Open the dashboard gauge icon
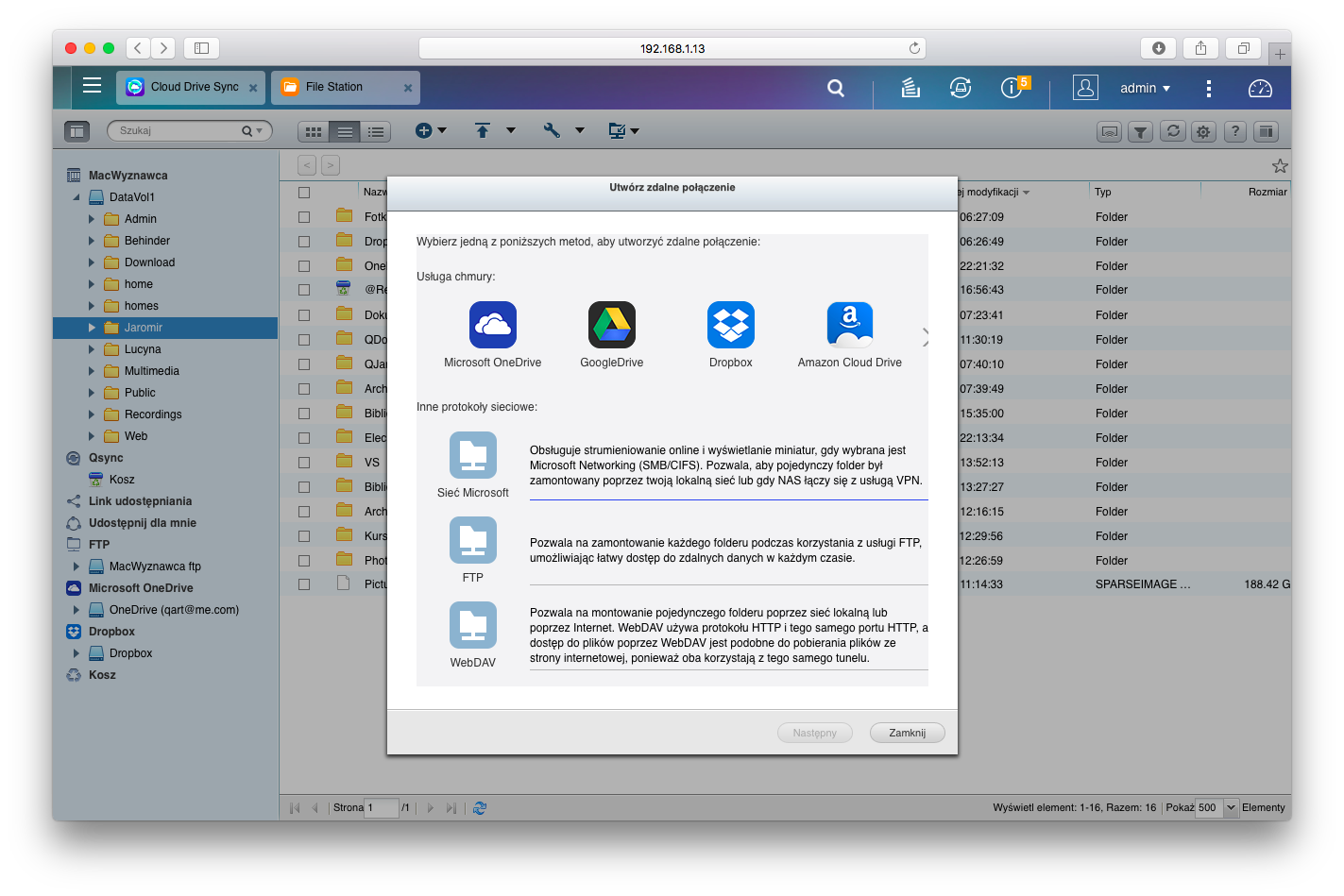1344x896 pixels. (x=1260, y=88)
